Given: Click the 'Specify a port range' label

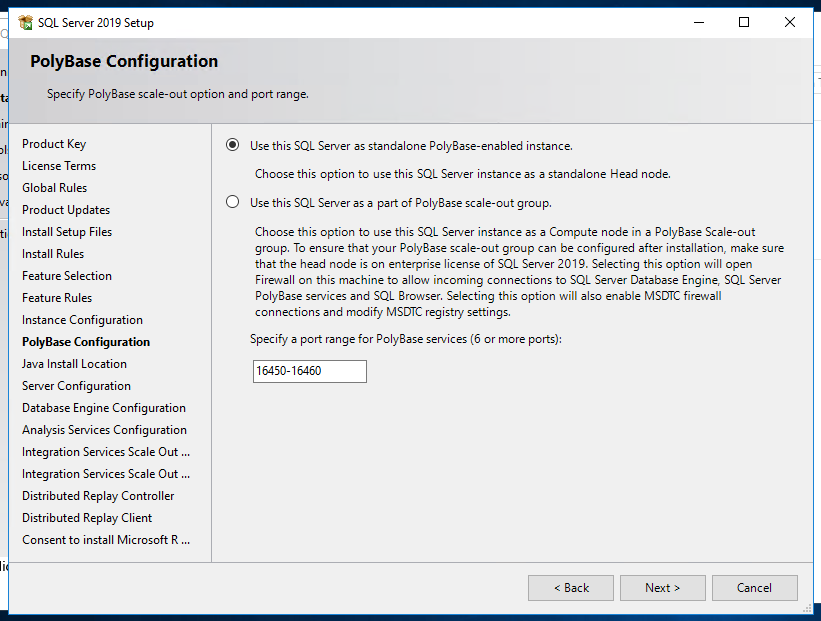Looking at the screenshot, I should [406, 339].
